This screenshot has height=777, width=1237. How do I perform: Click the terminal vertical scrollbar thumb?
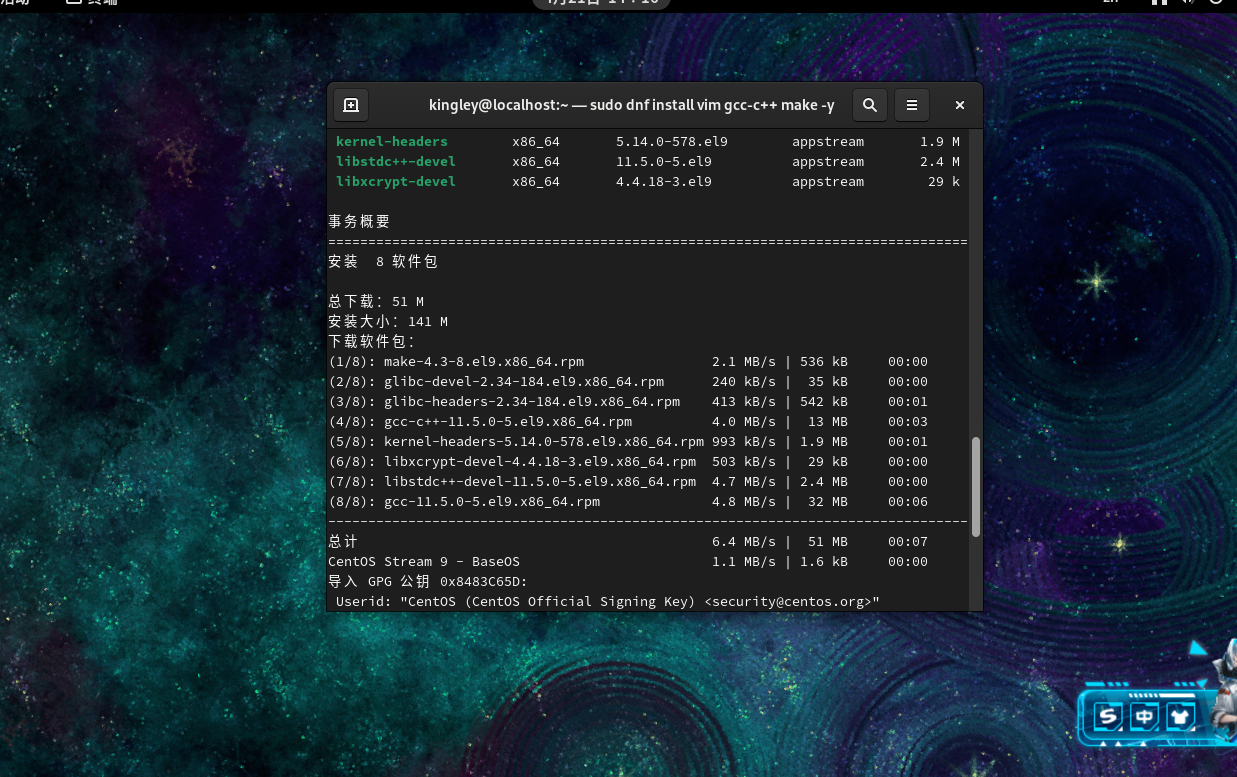tap(976, 487)
